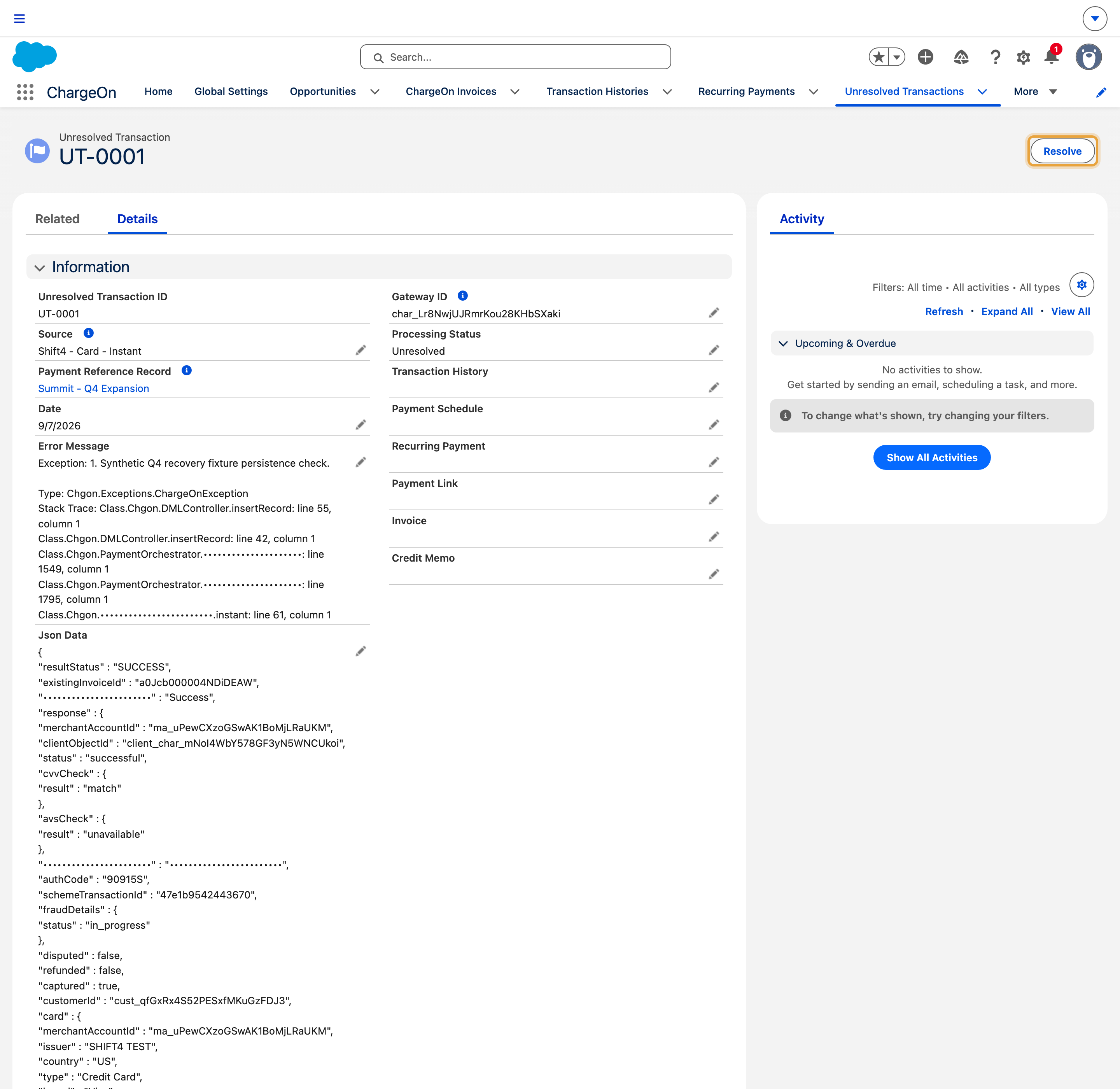Open the Setup gear icon
This screenshot has width=1120, height=1089.
(x=1023, y=57)
